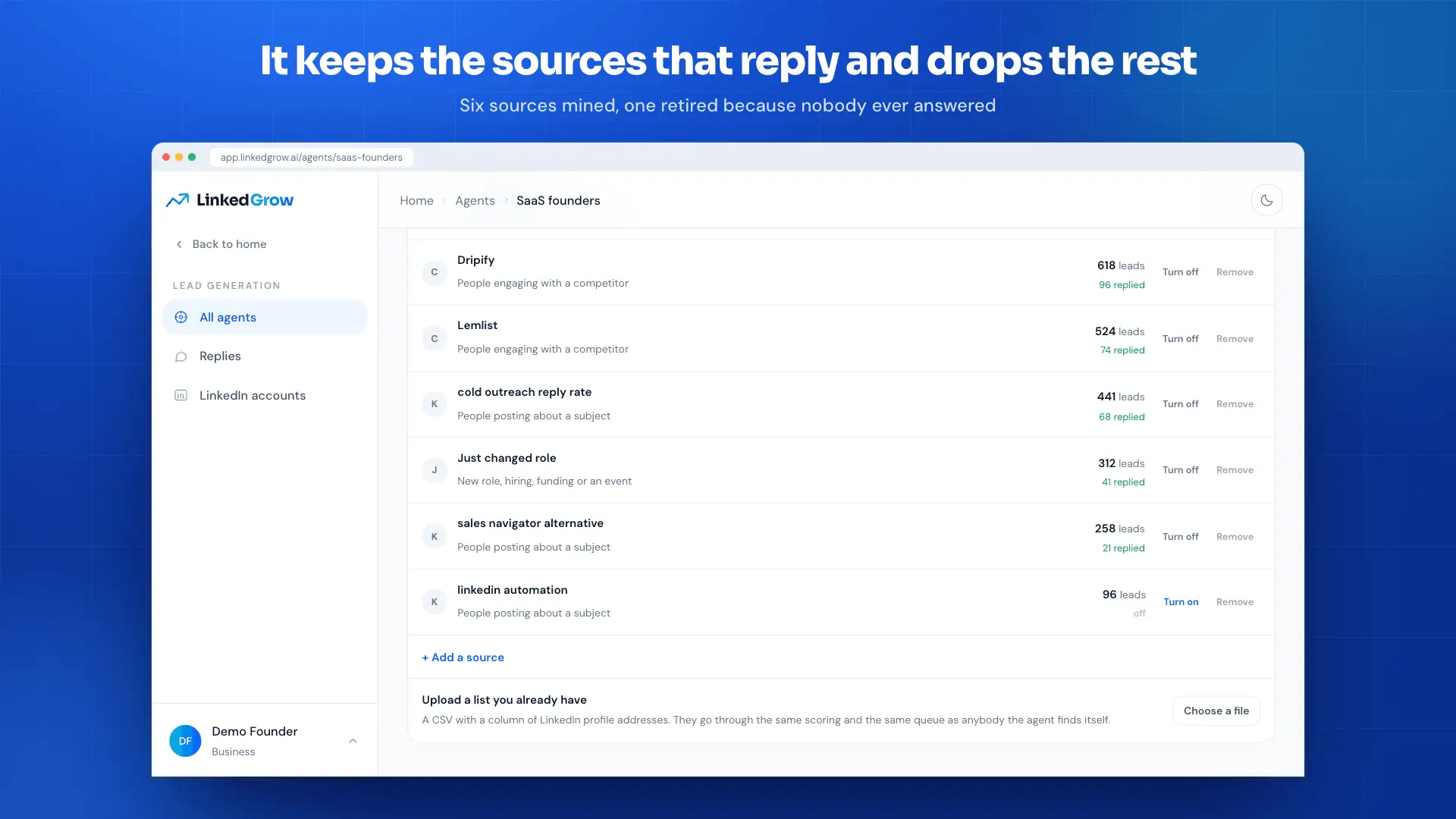The height and width of the screenshot is (819, 1456).
Task: Click the Replies chat bubble icon
Action: coord(180,356)
